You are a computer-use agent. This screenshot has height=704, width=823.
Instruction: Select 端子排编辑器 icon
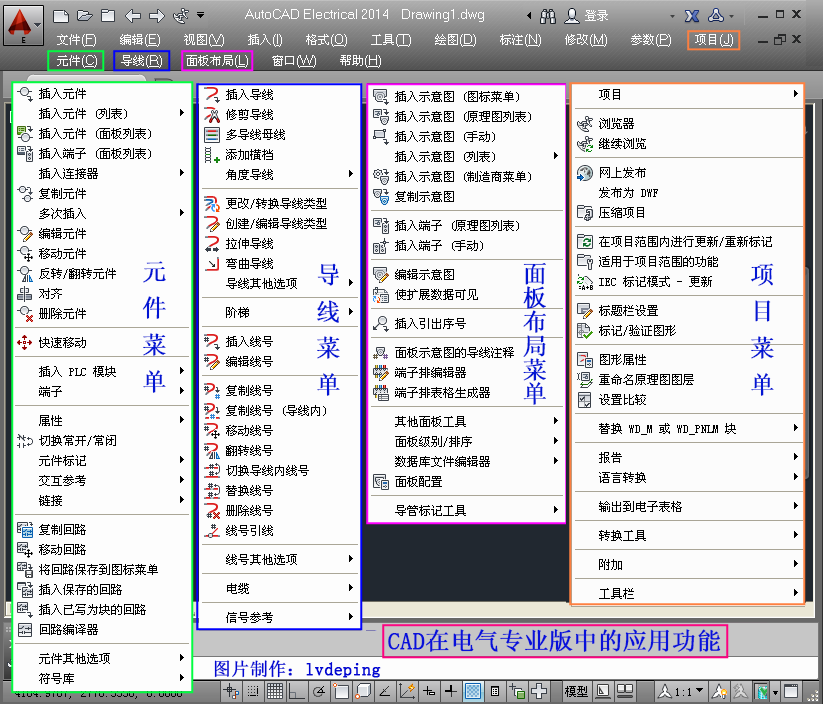click(381, 373)
